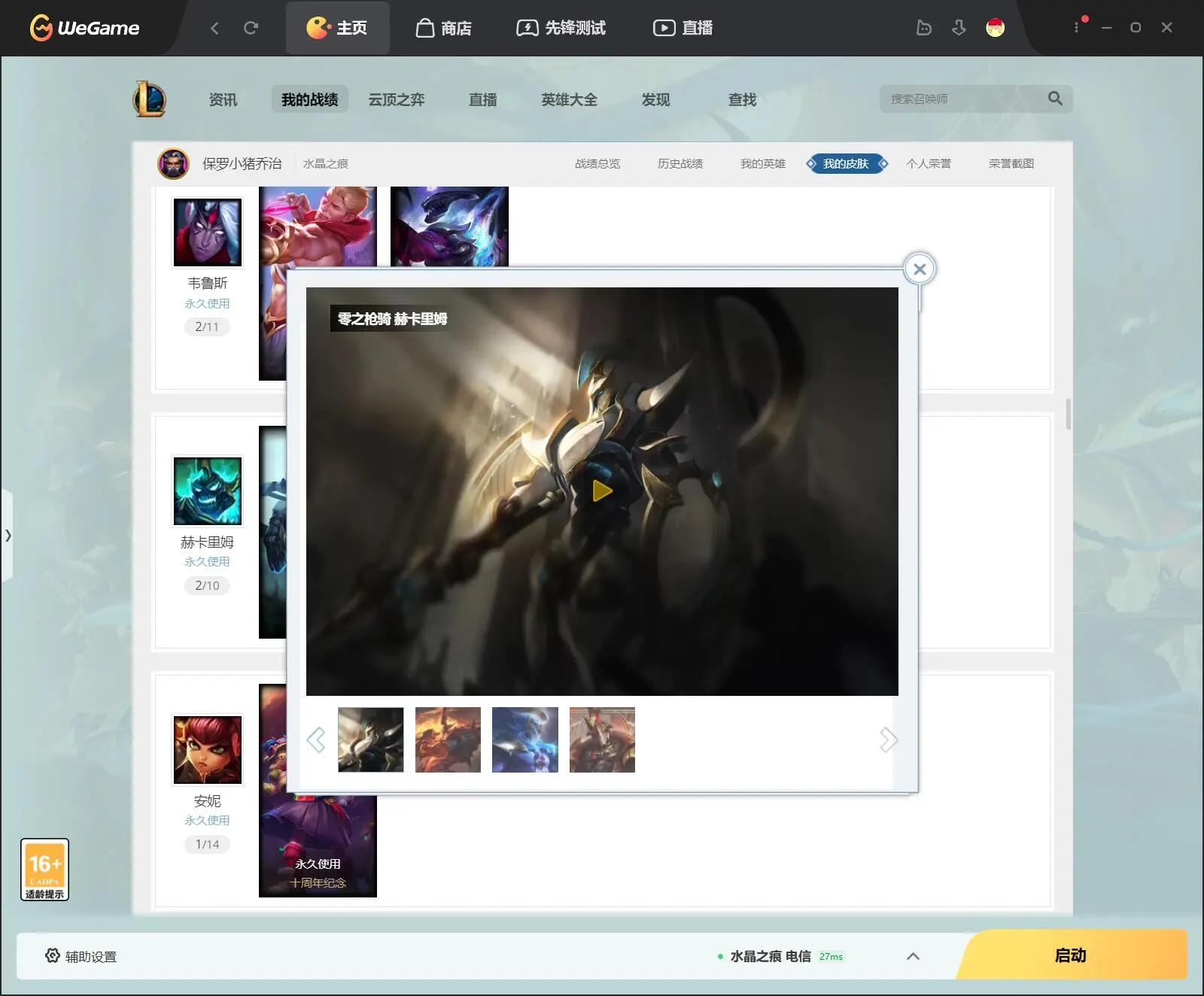Play the 零之枪骑 赫卡里姆 skin video
Screen dimensions: 1204x996
click(602, 490)
